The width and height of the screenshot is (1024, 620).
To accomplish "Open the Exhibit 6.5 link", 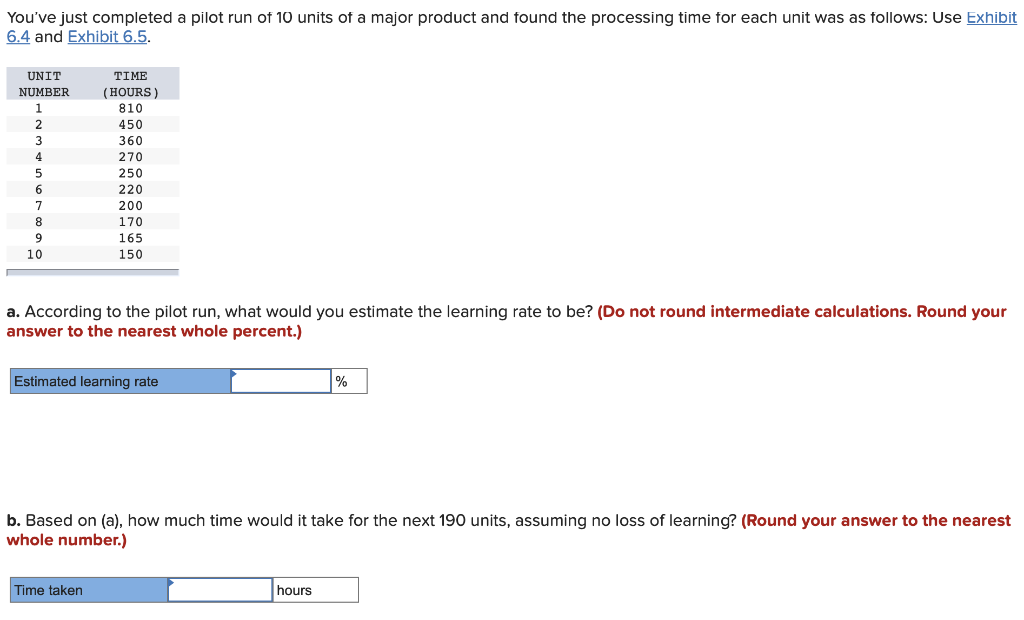I will 108,37.
